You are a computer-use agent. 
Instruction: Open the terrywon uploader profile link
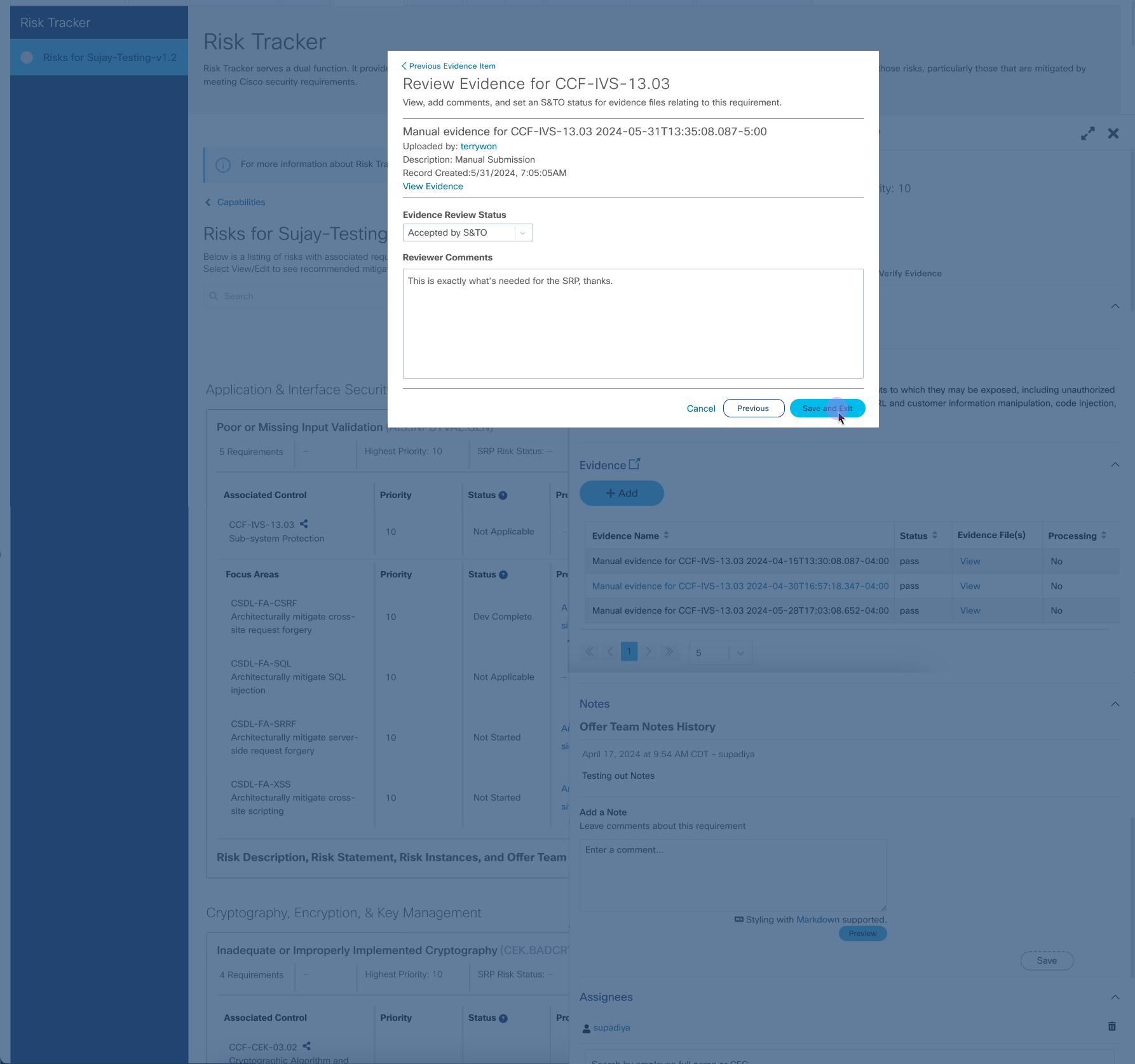click(479, 146)
